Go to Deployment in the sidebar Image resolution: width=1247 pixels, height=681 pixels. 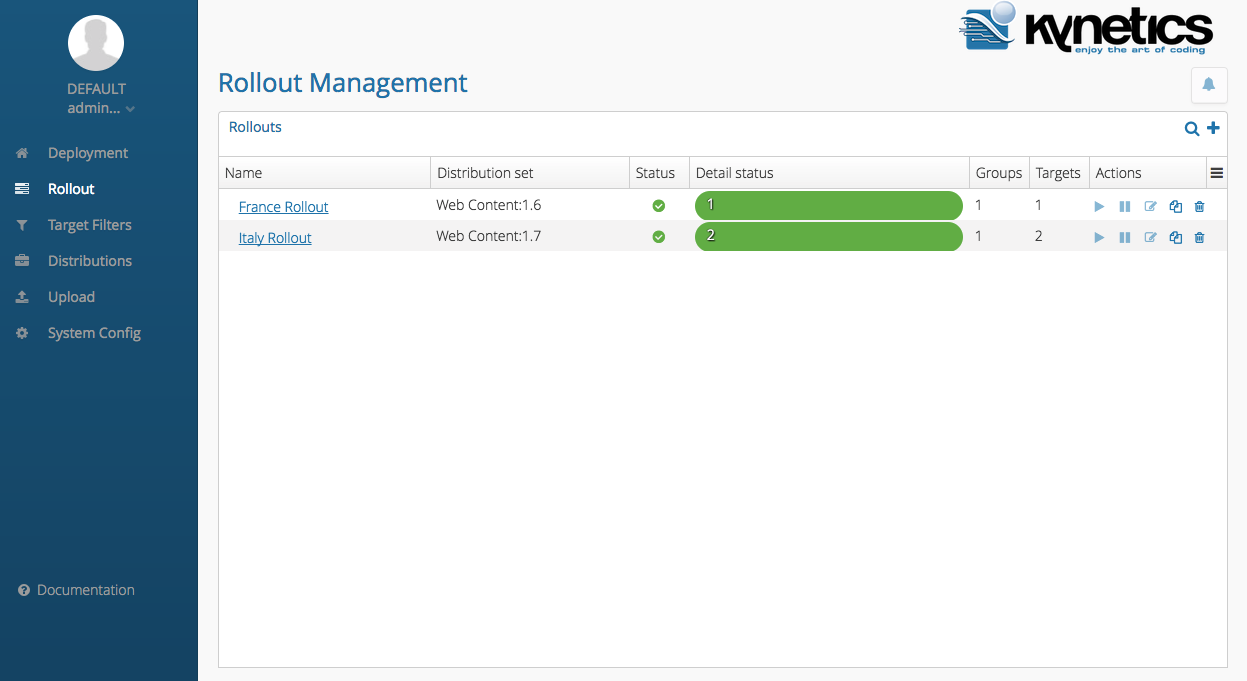(x=88, y=153)
